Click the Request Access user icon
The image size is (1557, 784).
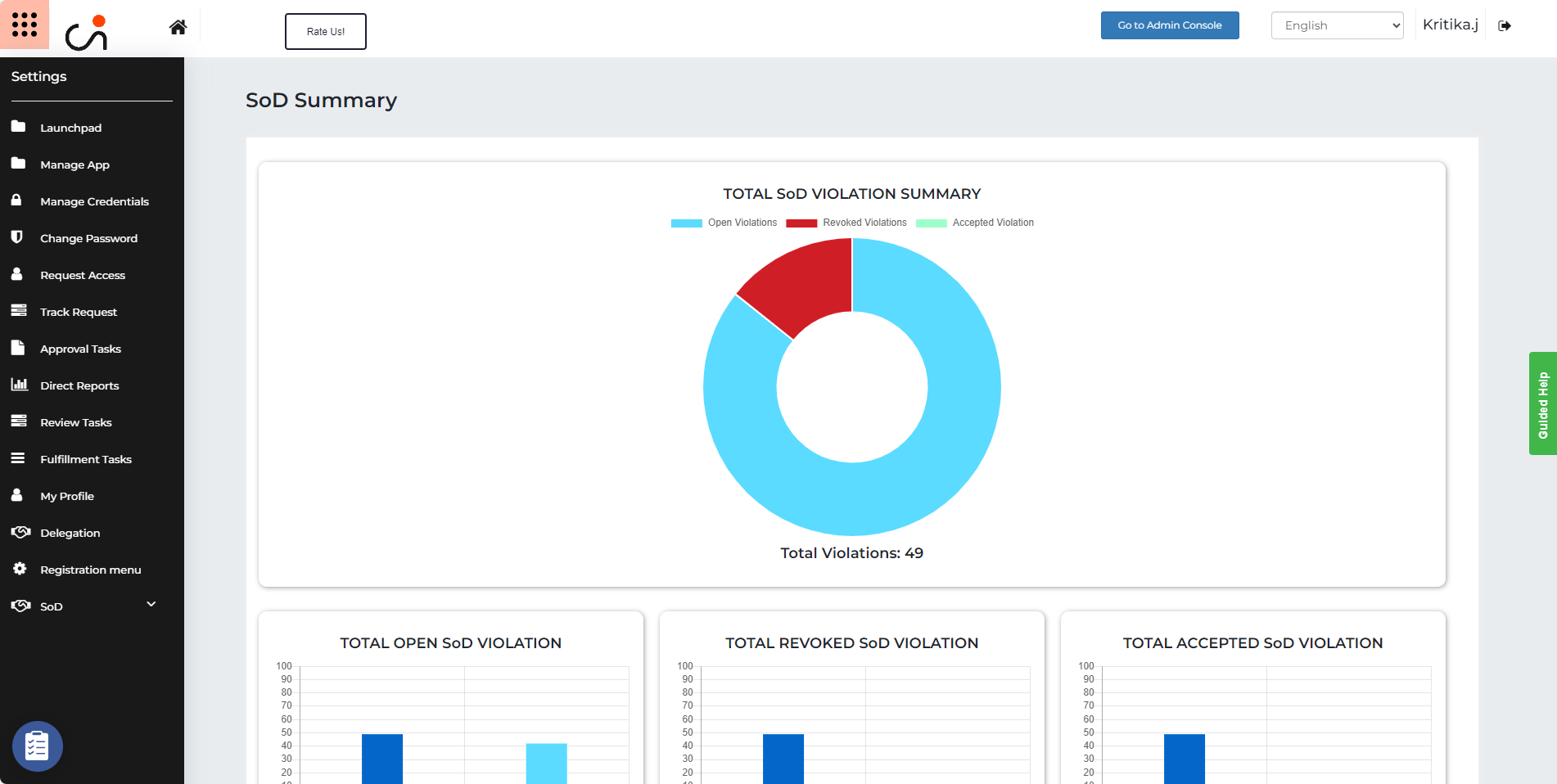[x=16, y=273]
